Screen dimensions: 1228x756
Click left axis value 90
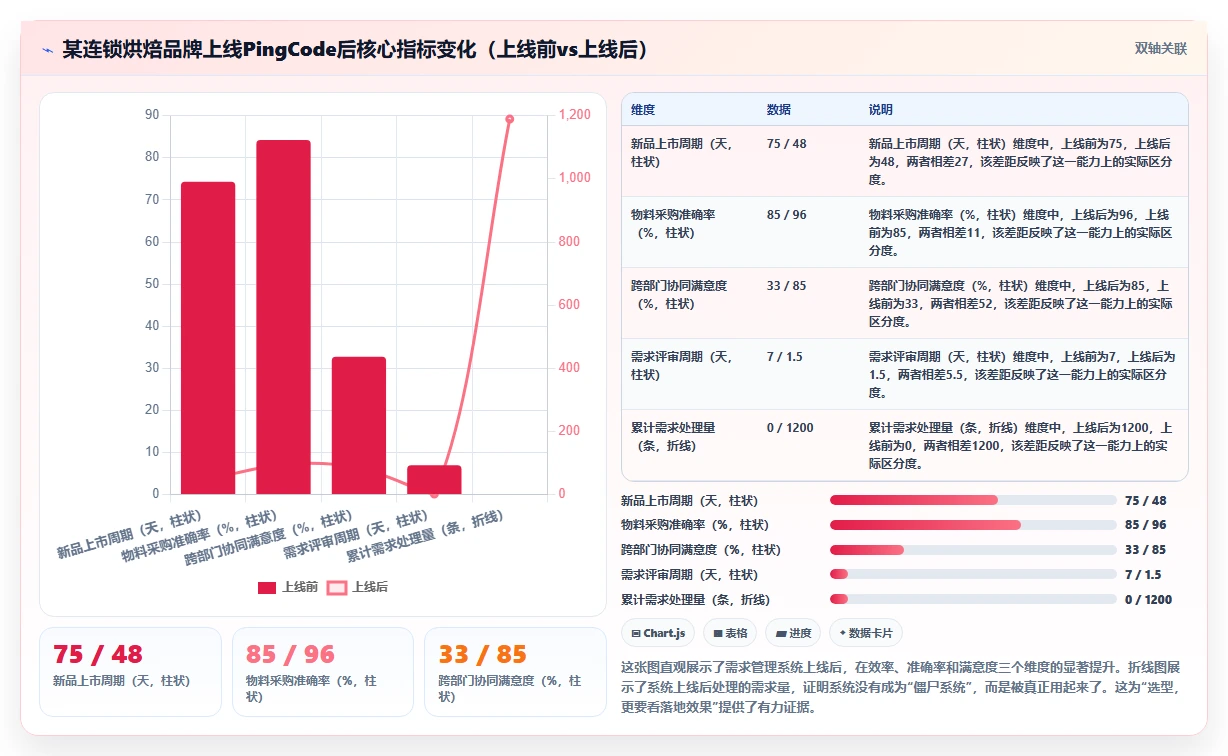click(152, 115)
